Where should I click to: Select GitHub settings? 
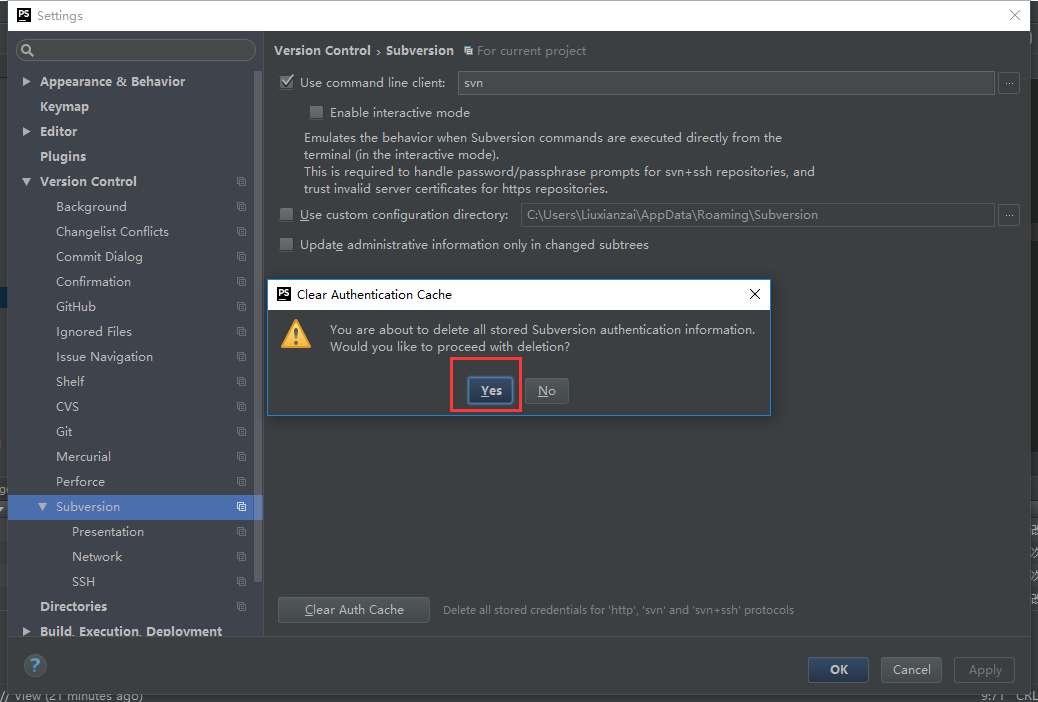(76, 307)
